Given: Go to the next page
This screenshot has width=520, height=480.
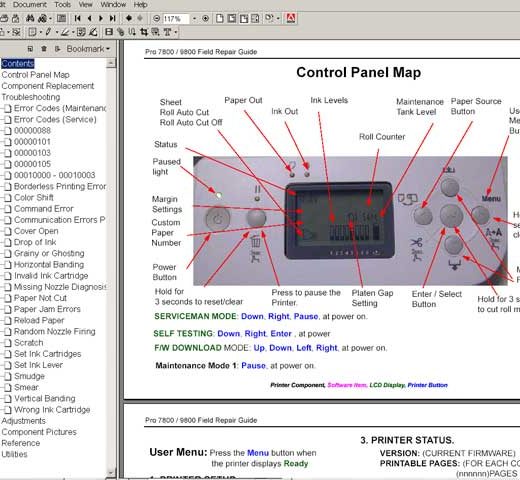Looking at the screenshot, I should click(101, 18).
